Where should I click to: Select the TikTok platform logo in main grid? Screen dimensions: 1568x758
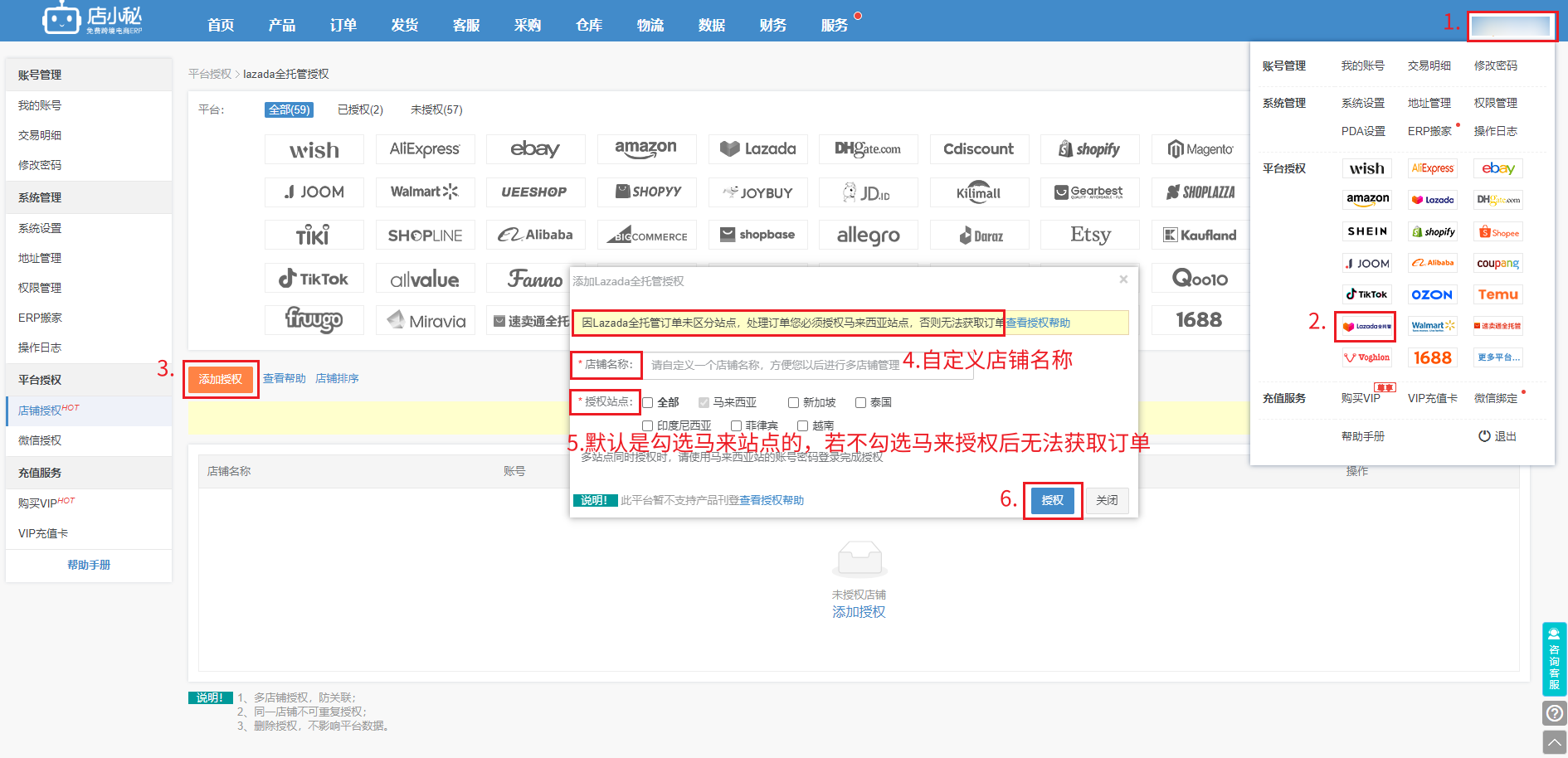[x=314, y=279]
